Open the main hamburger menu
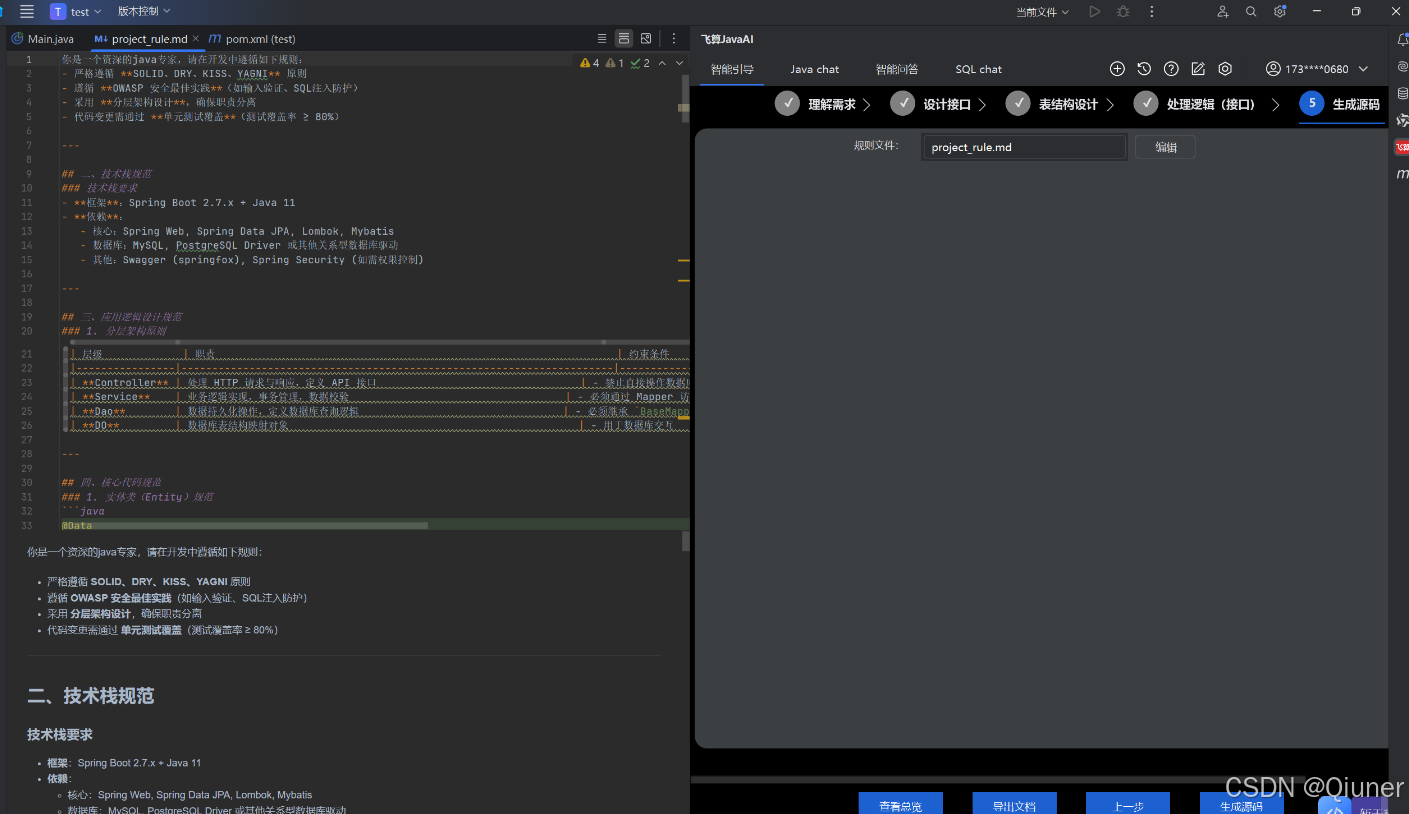The width and height of the screenshot is (1409, 814). 27,12
